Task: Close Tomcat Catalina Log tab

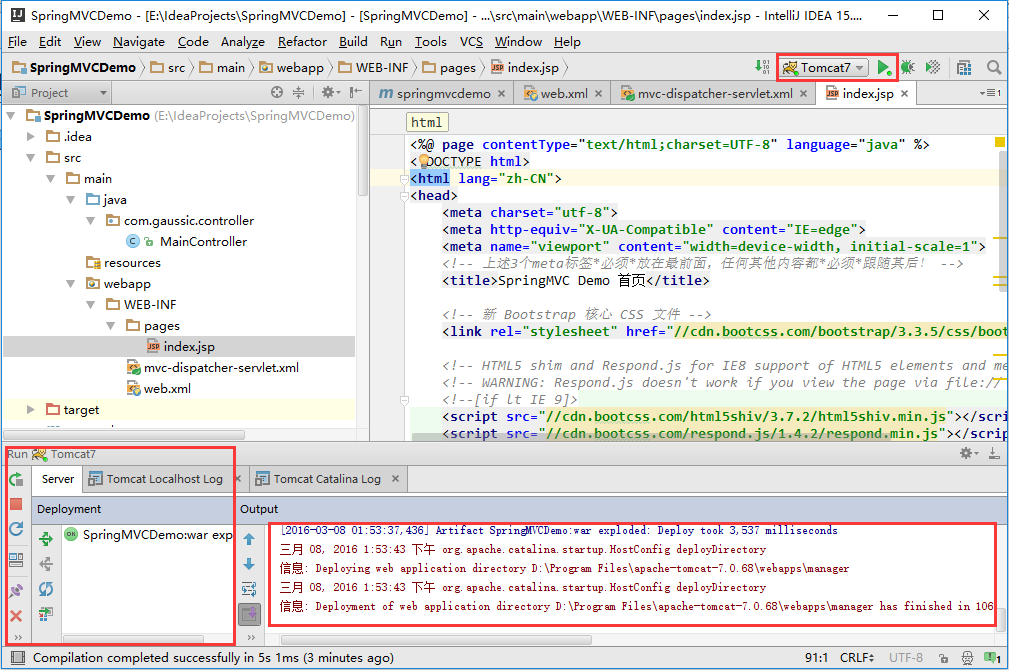Action: [x=396, y=479]
